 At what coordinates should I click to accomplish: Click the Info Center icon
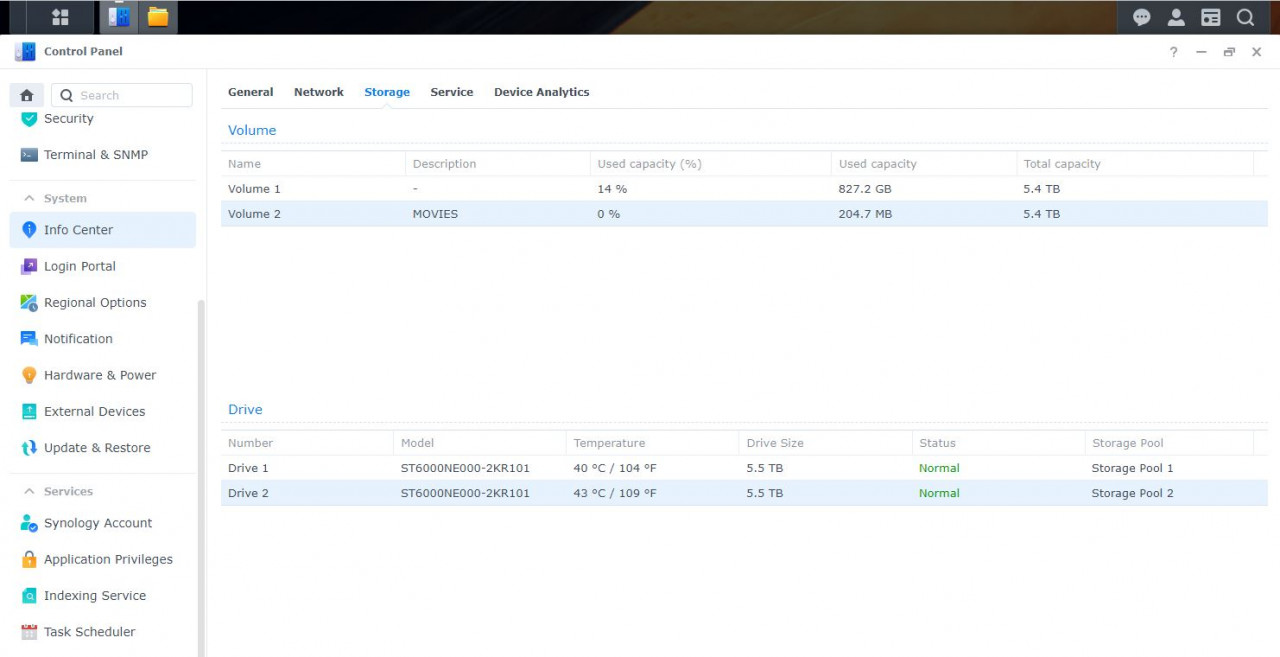click(x=29, y=230)
